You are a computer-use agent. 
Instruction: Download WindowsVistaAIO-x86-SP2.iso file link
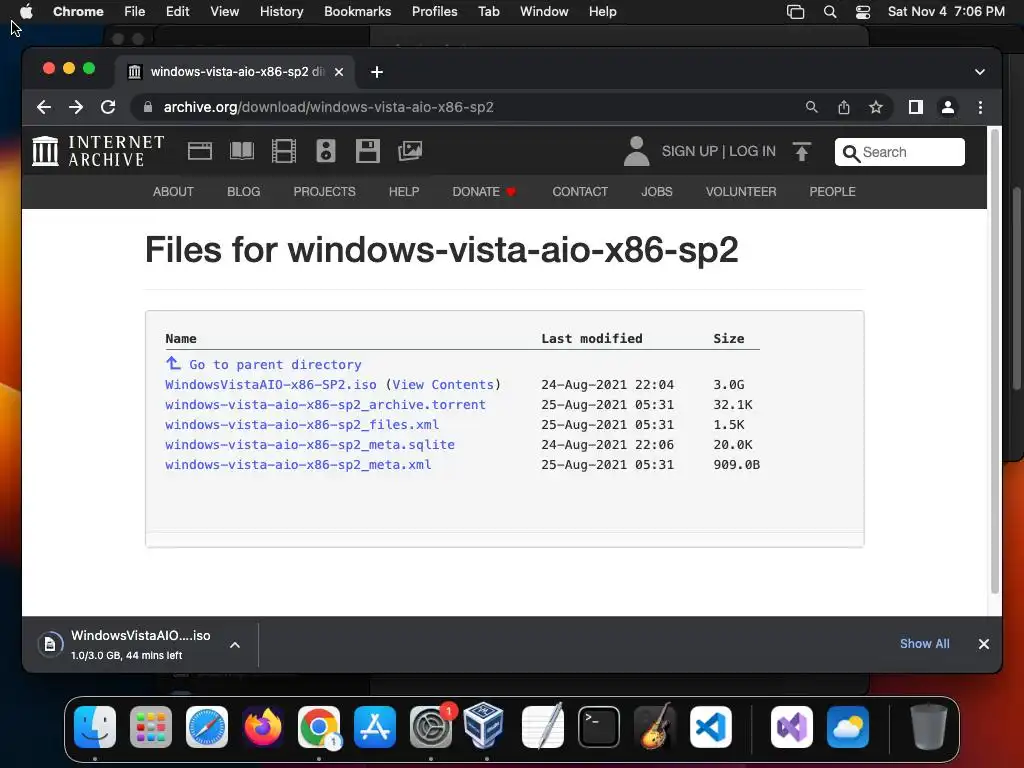tap(270, 385)
